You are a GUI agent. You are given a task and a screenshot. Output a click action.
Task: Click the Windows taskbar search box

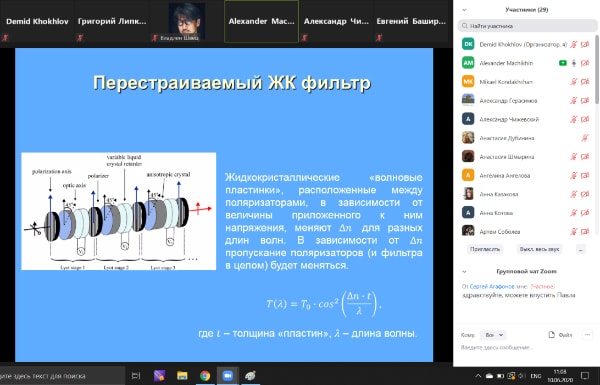(62, 376)
